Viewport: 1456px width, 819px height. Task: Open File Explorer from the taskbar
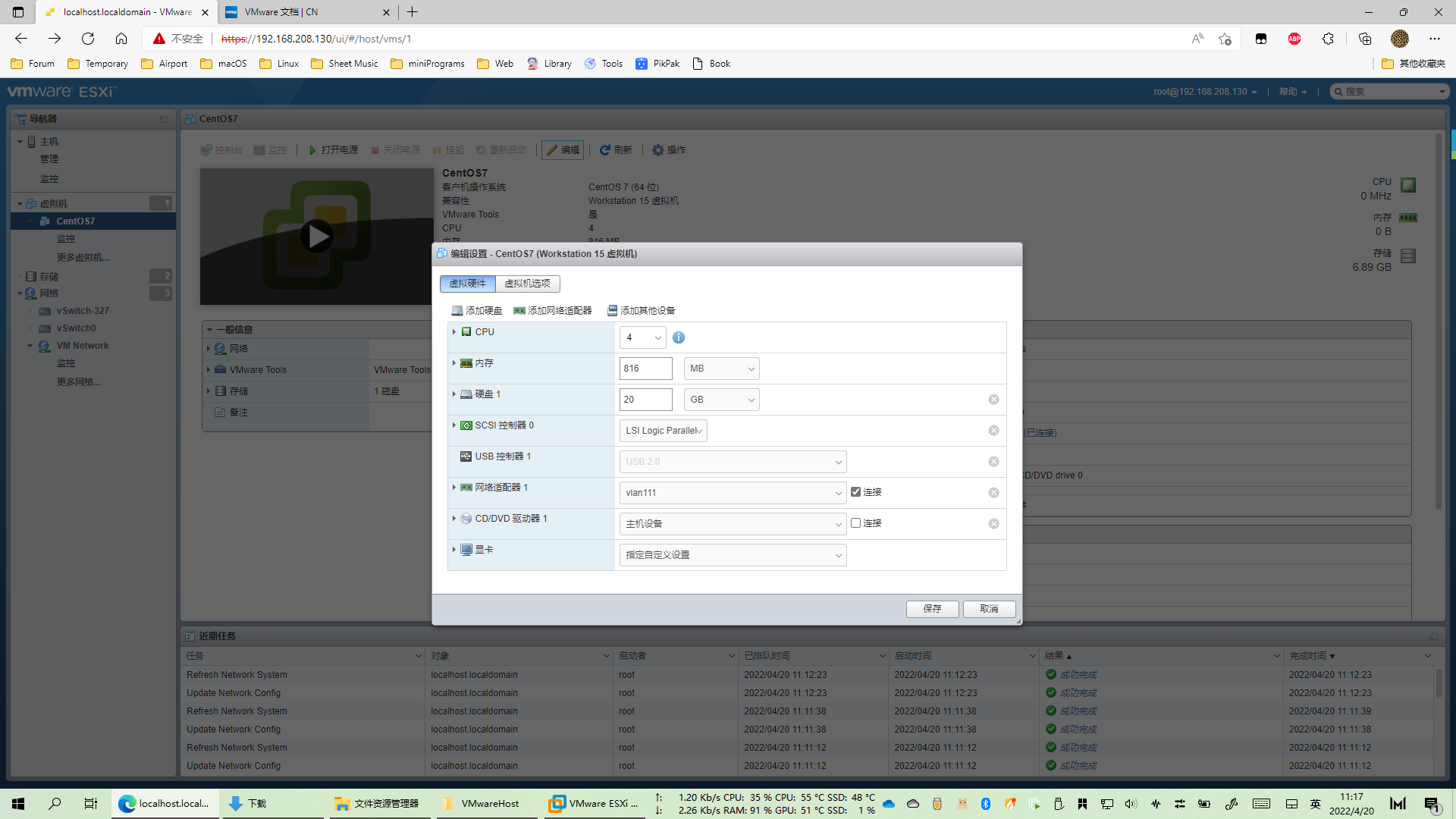(377, 804)
